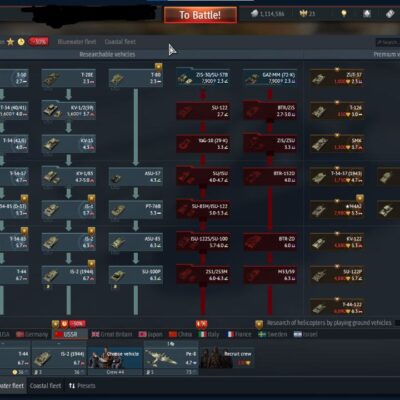400x400 pixels.
Task: Focus the Search field at top right
Action: [387, 42]
